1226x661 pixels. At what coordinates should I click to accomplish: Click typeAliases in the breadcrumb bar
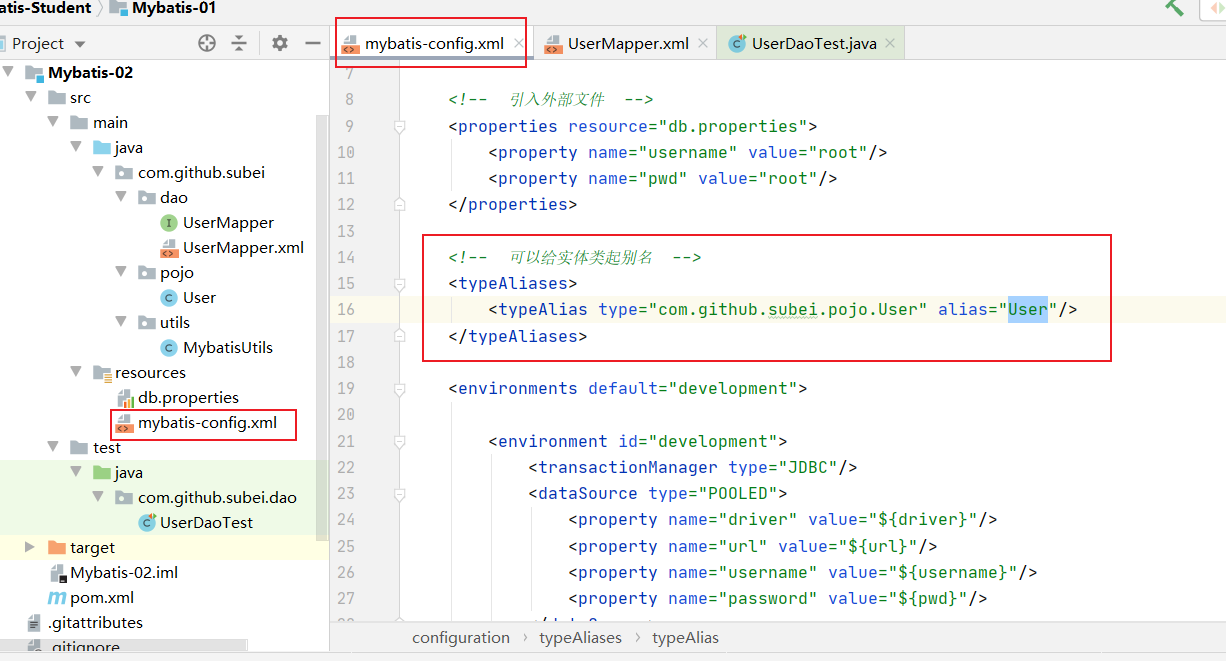580,637
